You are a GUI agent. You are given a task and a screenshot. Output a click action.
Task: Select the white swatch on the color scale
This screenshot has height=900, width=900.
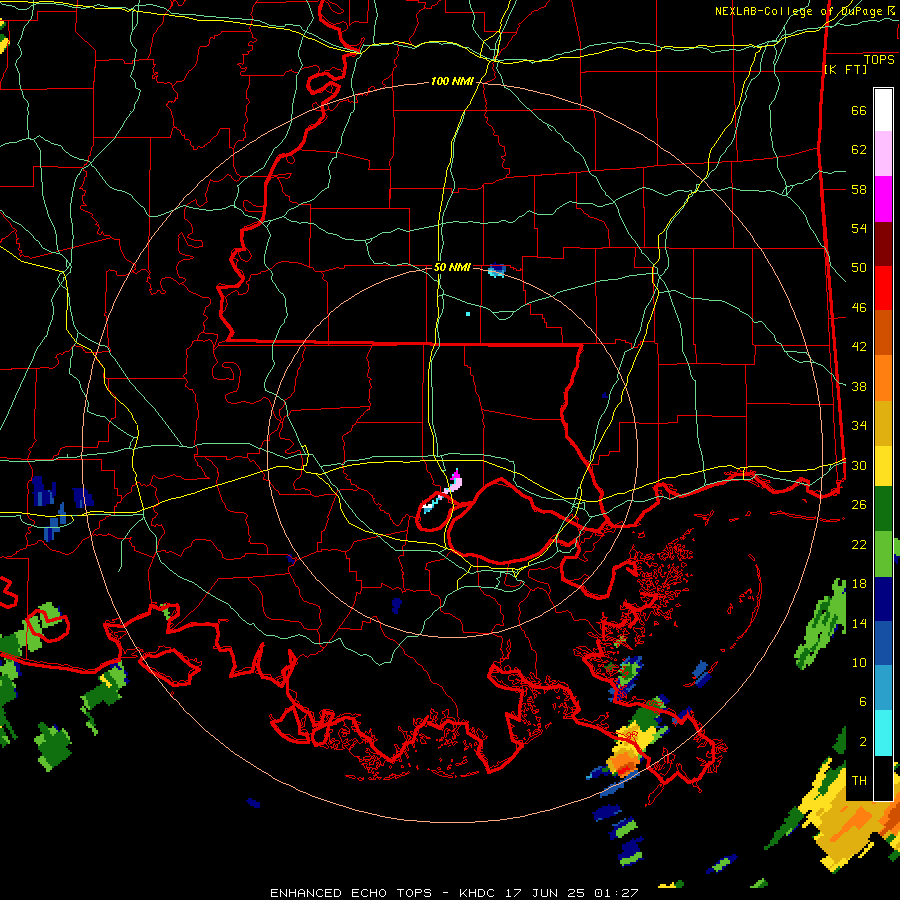click(883, 110)
